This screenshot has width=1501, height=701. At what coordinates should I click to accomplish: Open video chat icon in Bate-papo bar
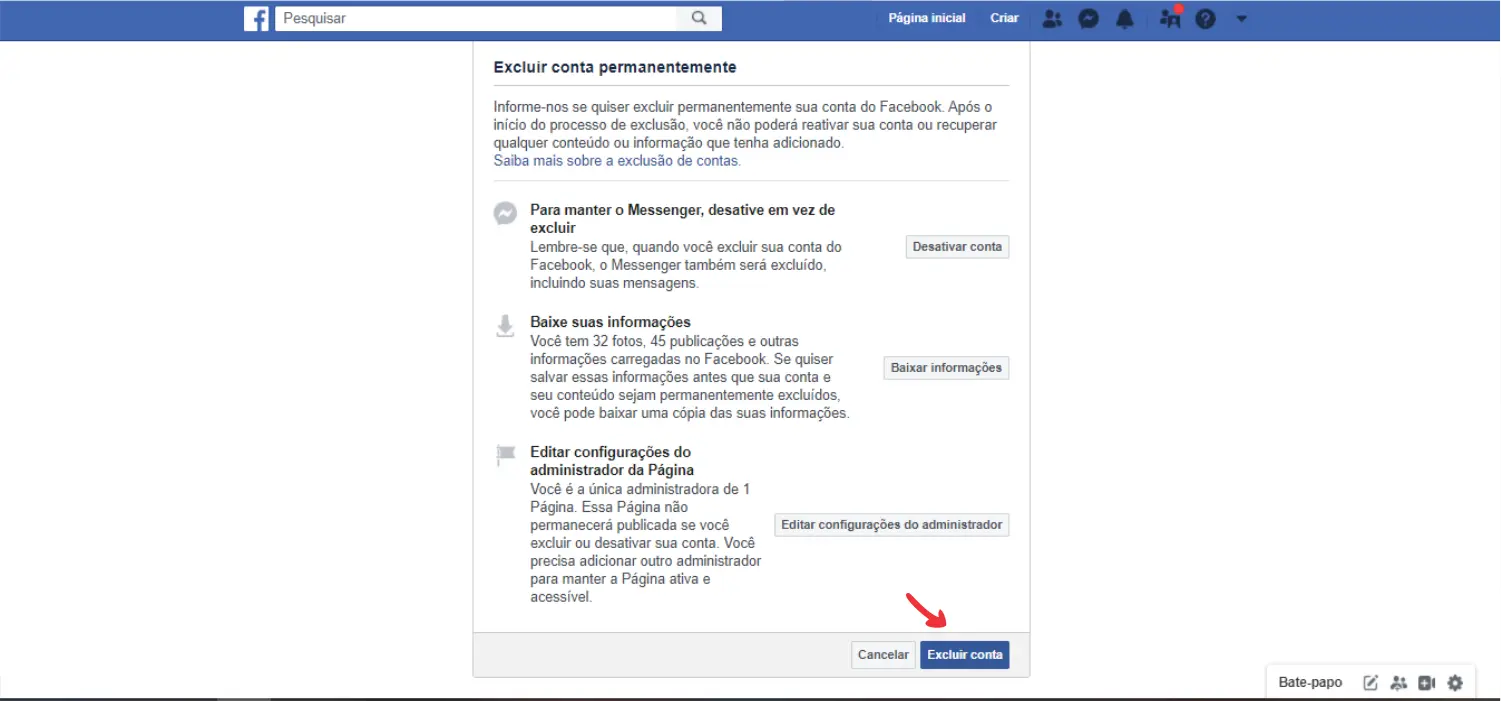(1426, 682)
